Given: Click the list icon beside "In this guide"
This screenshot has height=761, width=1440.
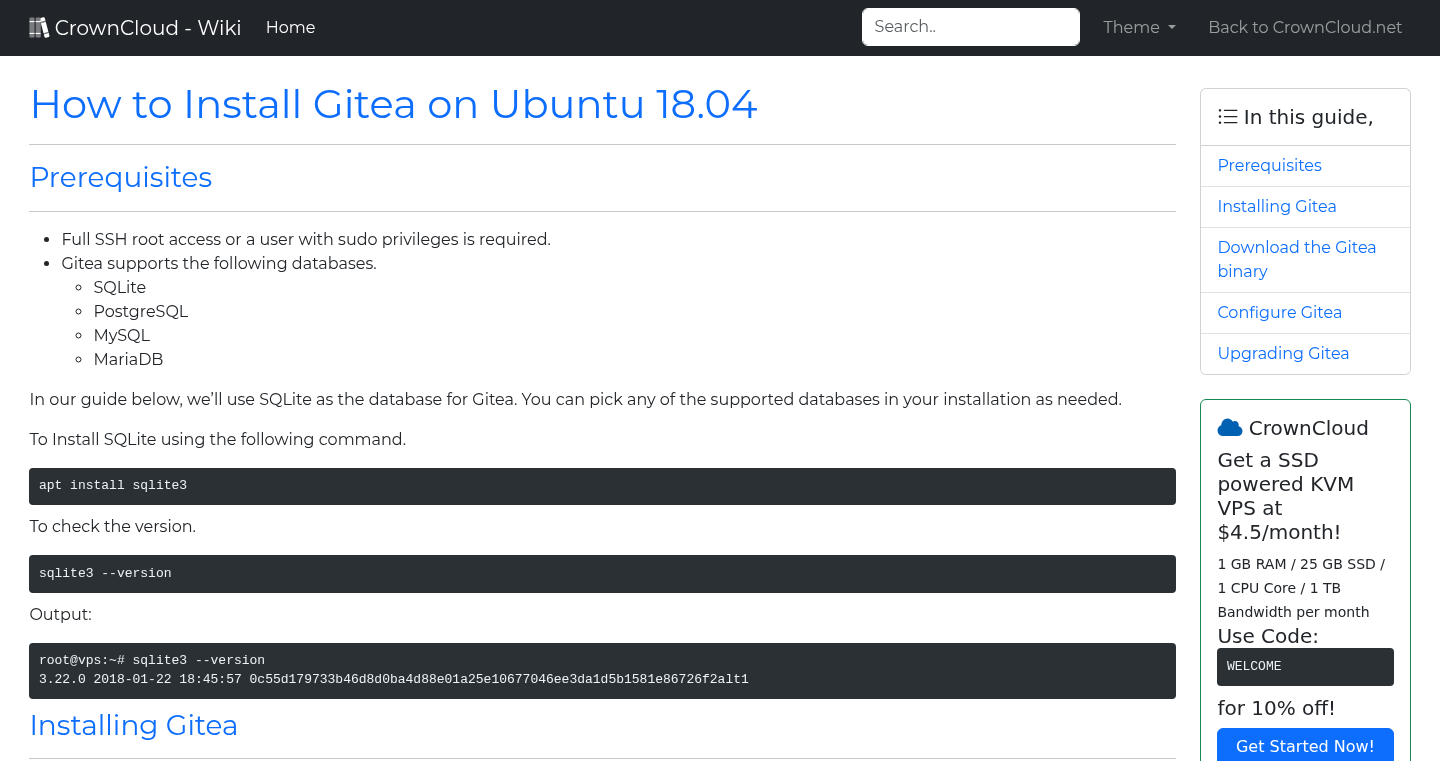Looking at the screenshot, I should (x=1227, y=116).
